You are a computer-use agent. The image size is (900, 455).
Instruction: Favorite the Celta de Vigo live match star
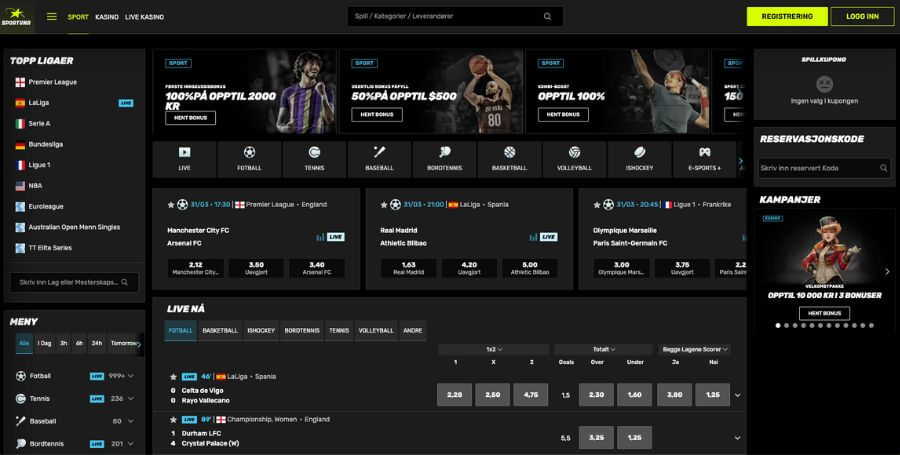pos(173,377)
